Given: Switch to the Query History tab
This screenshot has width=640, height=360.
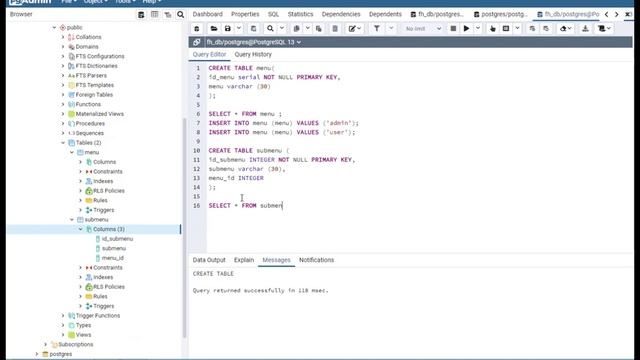Looking at the screenshot, I should pos(253,54).
